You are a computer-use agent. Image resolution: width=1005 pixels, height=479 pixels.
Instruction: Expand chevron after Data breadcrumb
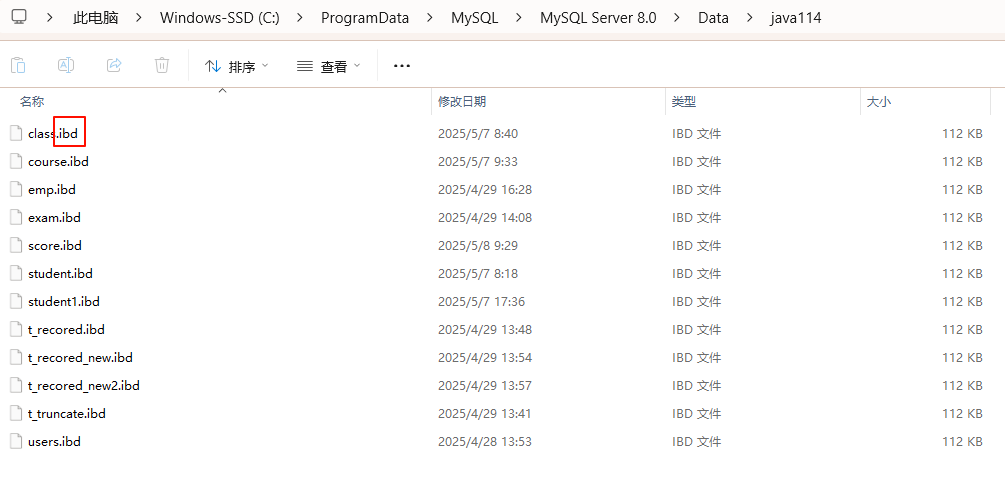click(749, 18)
